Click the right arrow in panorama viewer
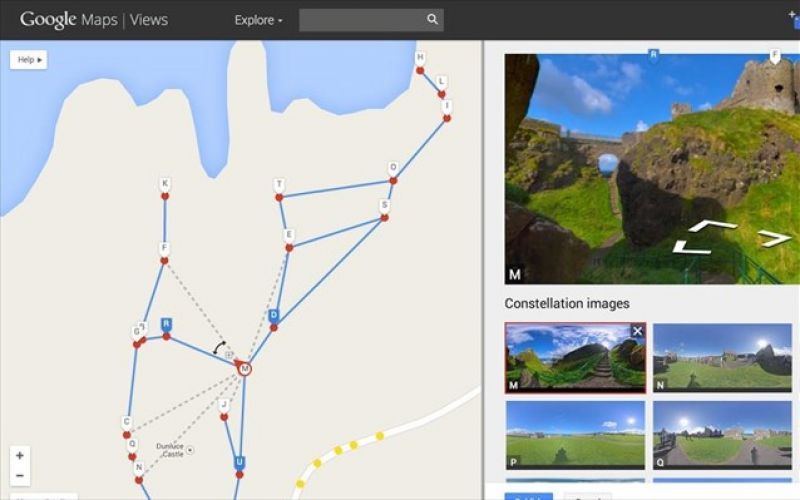The height and width of the screenshot is (500, 800). coord(775,237)
